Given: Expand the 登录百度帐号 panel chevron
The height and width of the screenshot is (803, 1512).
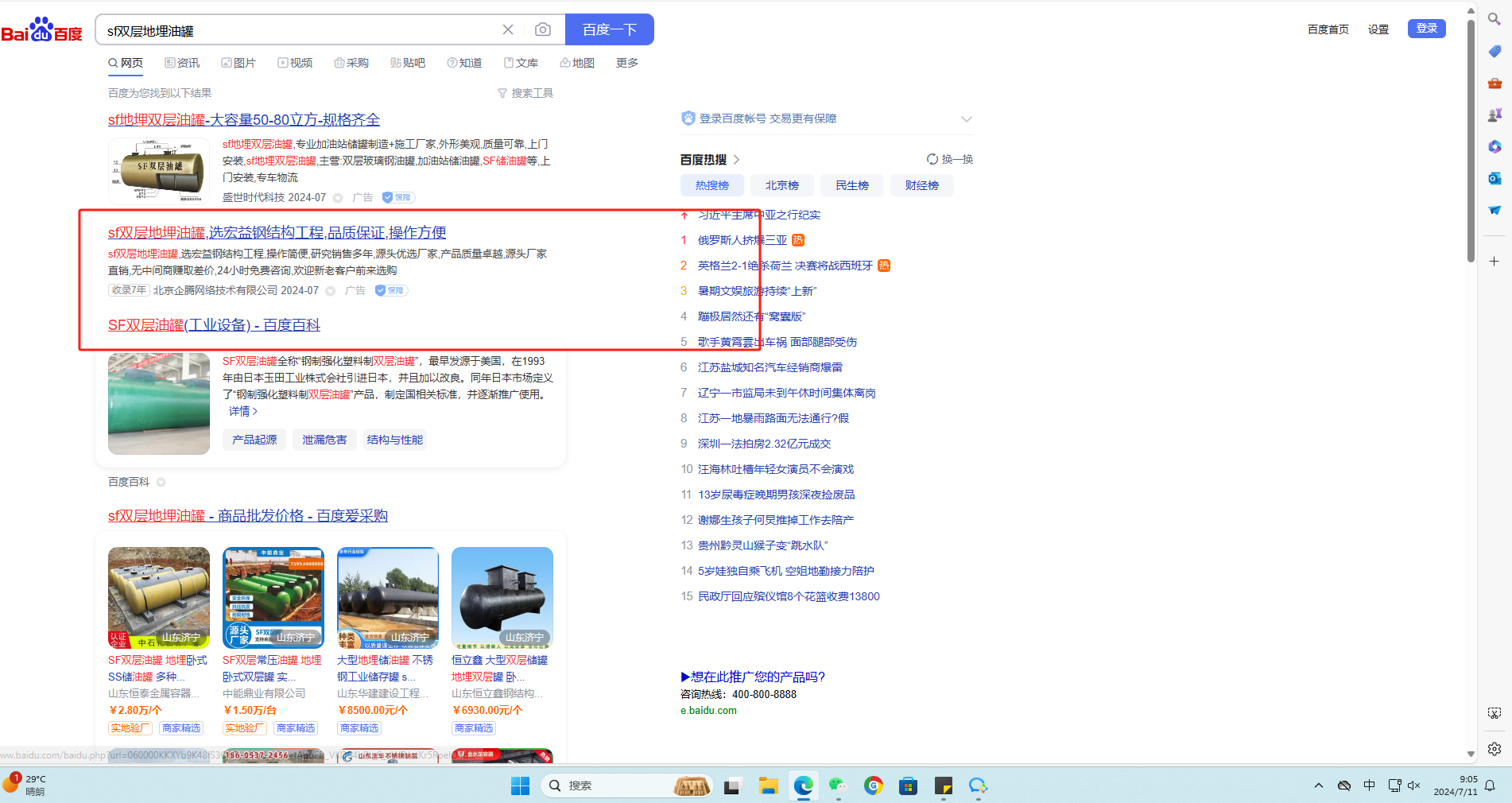Looking at the screenshot, I should [966, 119].
